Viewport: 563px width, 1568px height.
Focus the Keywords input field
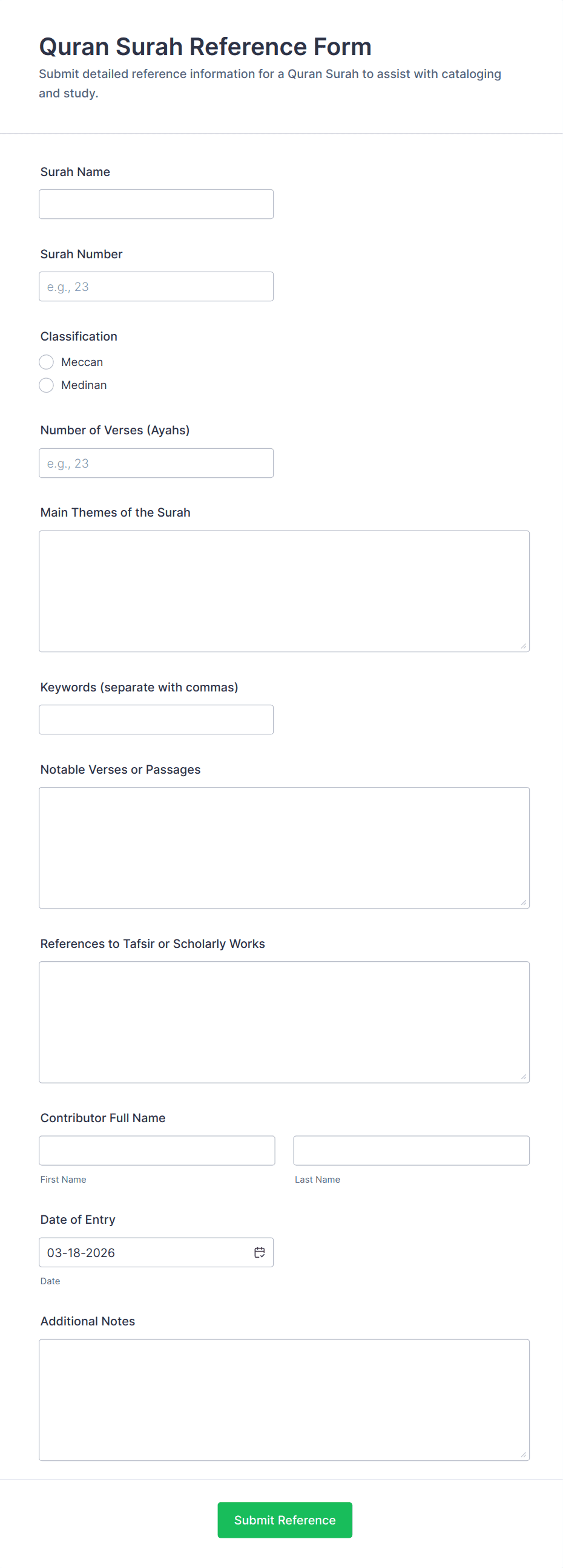(156, 719)
